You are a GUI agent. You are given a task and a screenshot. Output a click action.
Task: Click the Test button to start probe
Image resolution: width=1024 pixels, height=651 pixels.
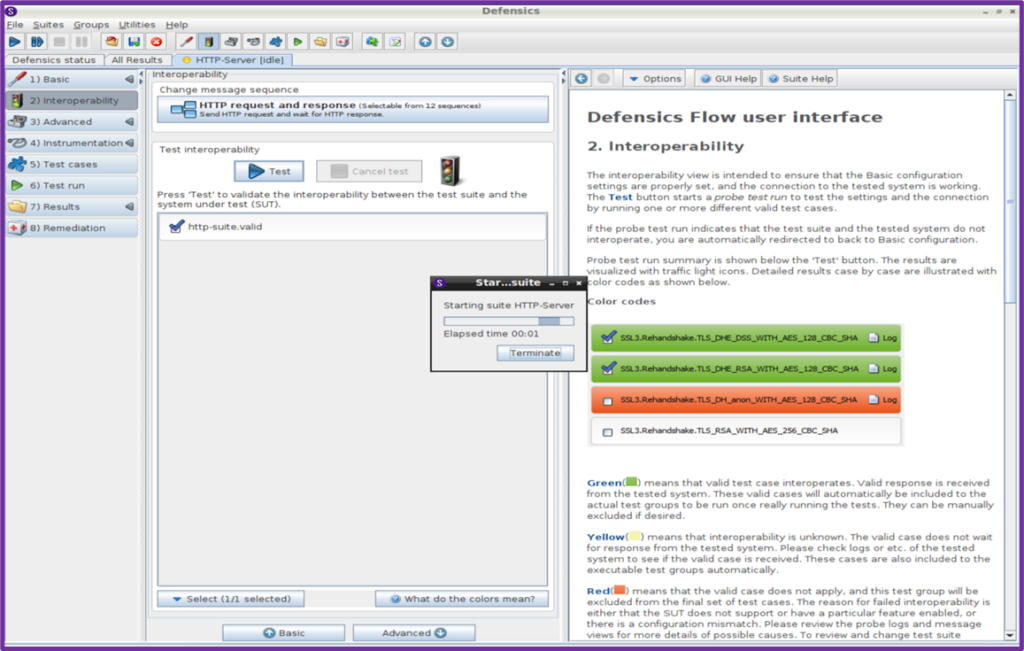(269, 171)
